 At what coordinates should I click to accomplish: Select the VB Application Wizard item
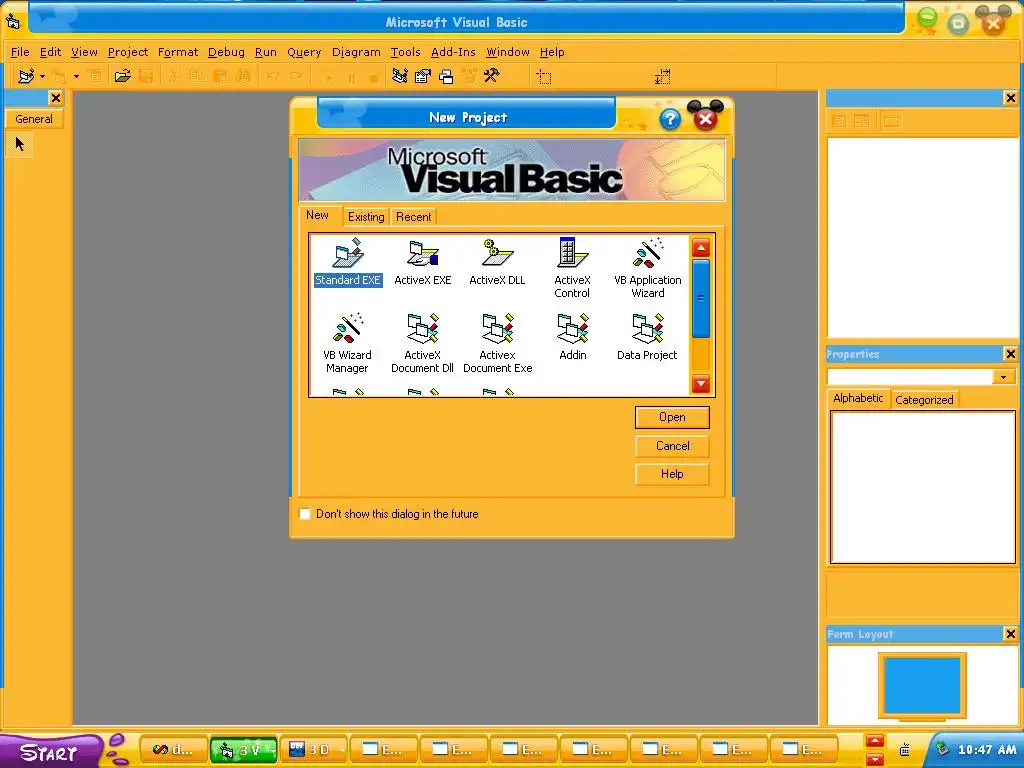(x=647, y=268)
